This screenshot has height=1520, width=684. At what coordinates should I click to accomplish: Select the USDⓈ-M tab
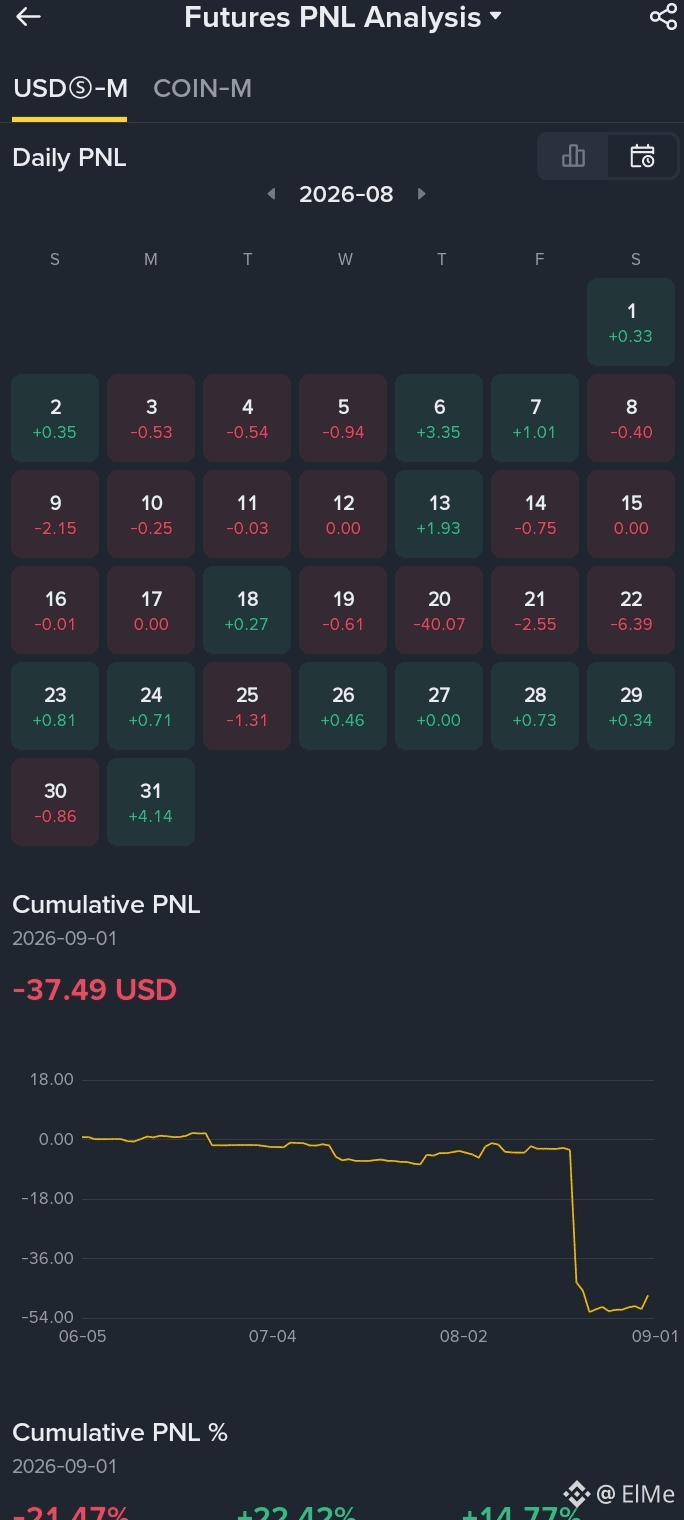tap(70, 89)
